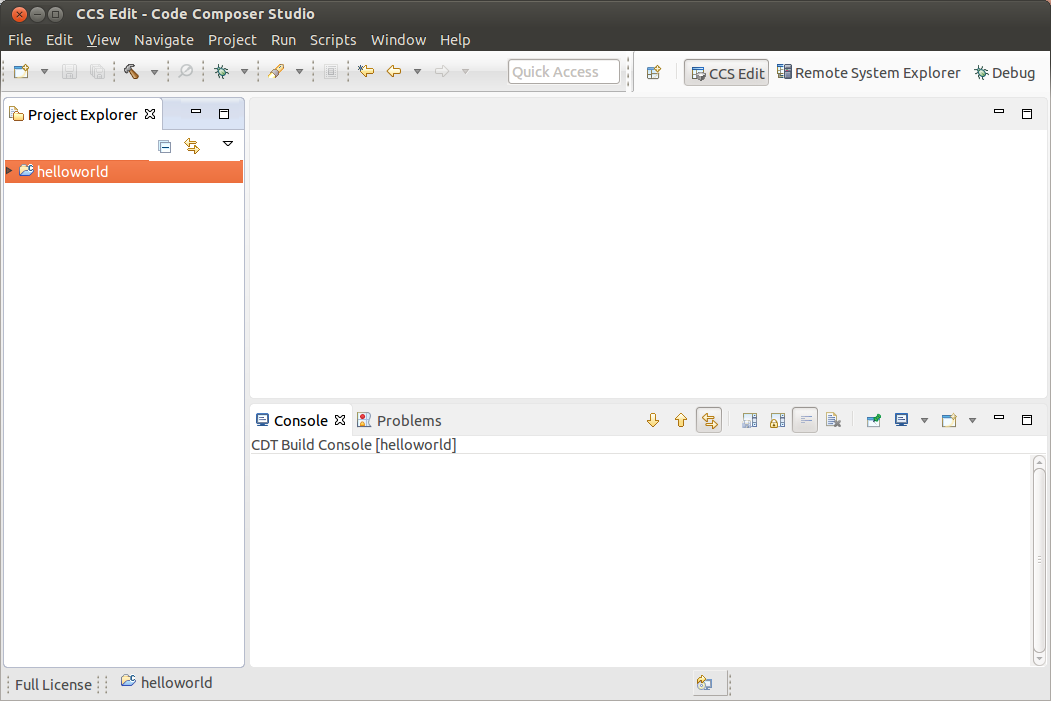Pin the Console view
This screenshot has height=701, width=1051.
pos(873,420)
